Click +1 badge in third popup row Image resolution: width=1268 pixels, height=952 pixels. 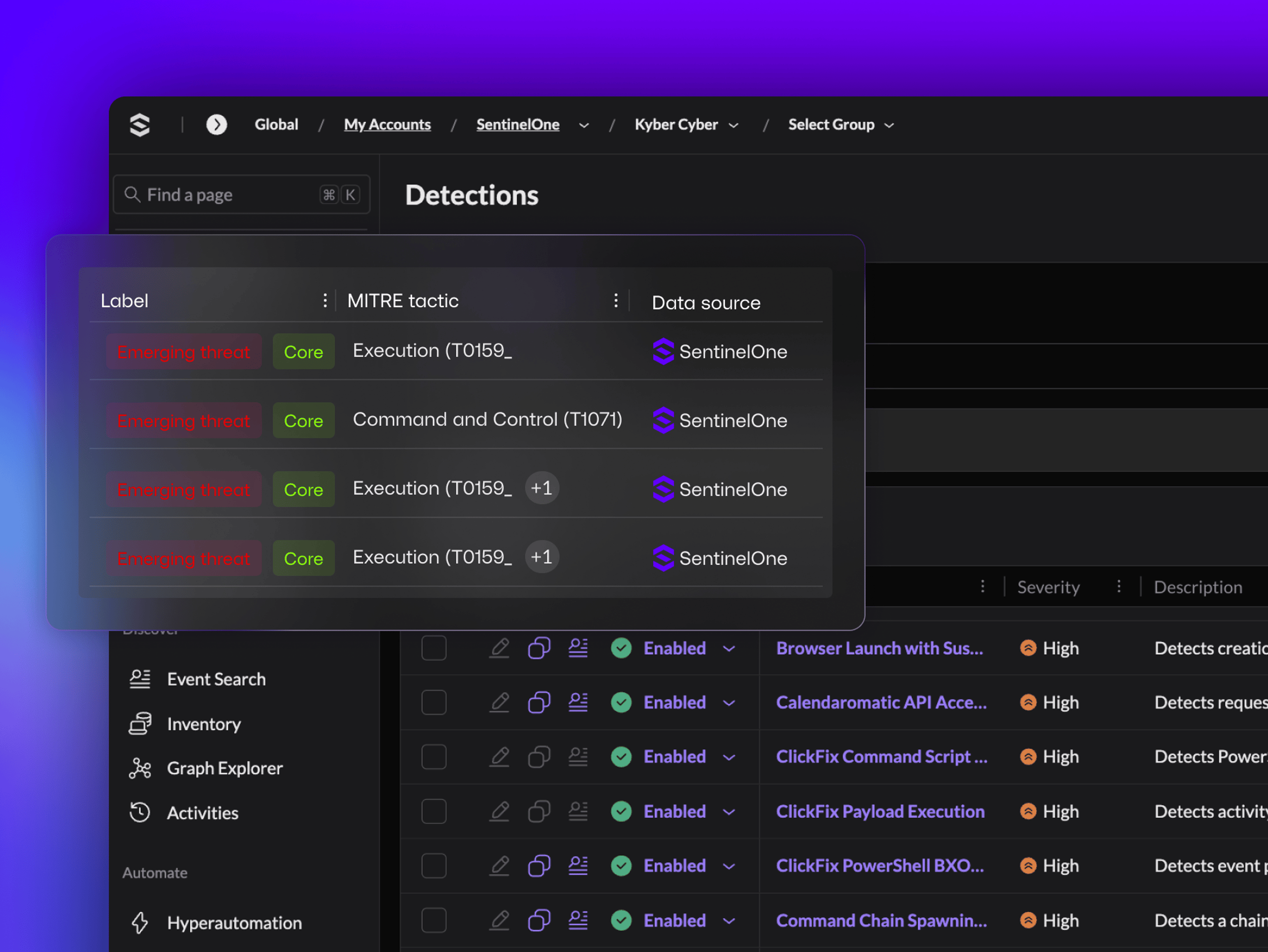coord(542,488)
